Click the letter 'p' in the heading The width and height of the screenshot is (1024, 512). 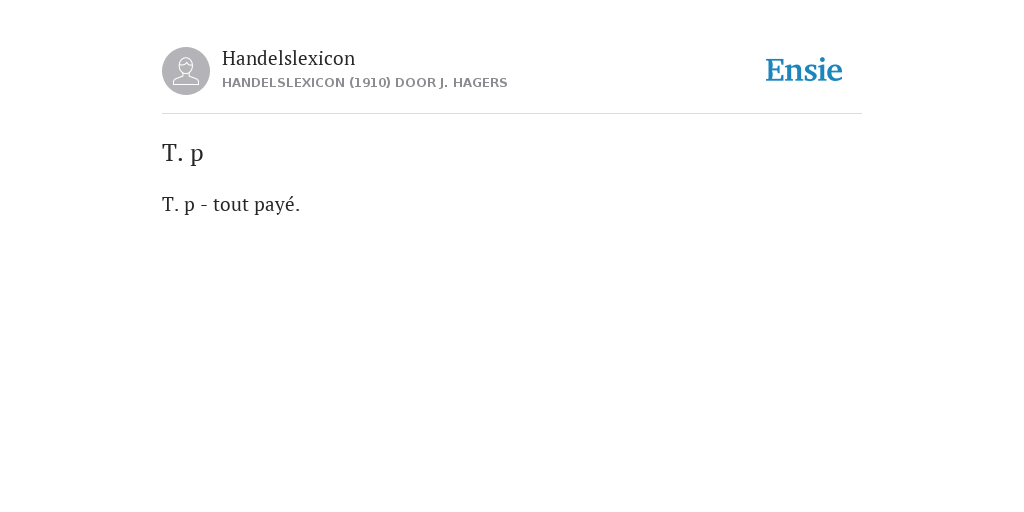pyautogui.click(x=197, y=155)
